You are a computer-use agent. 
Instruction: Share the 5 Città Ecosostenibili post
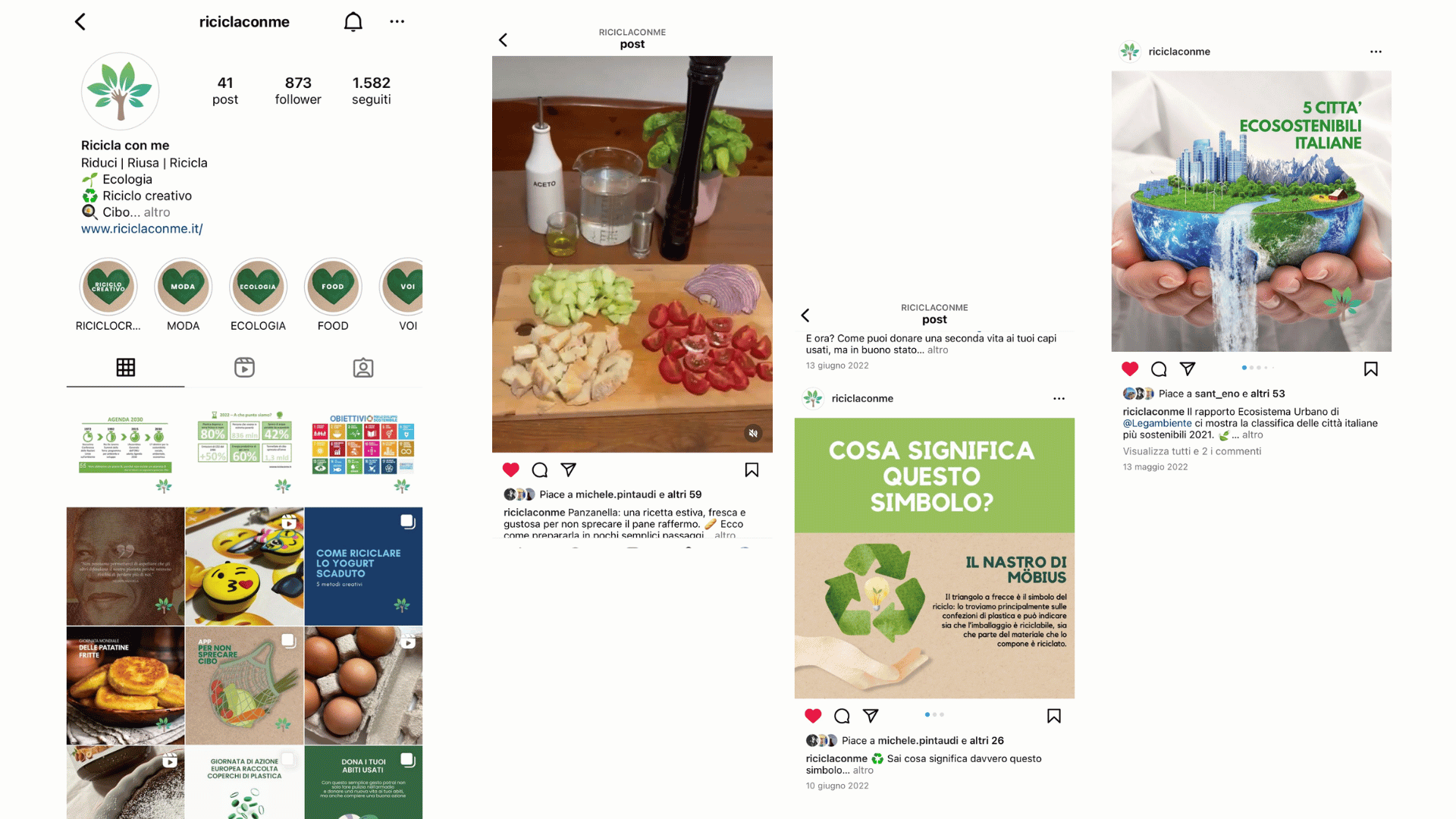point(1188,369)
